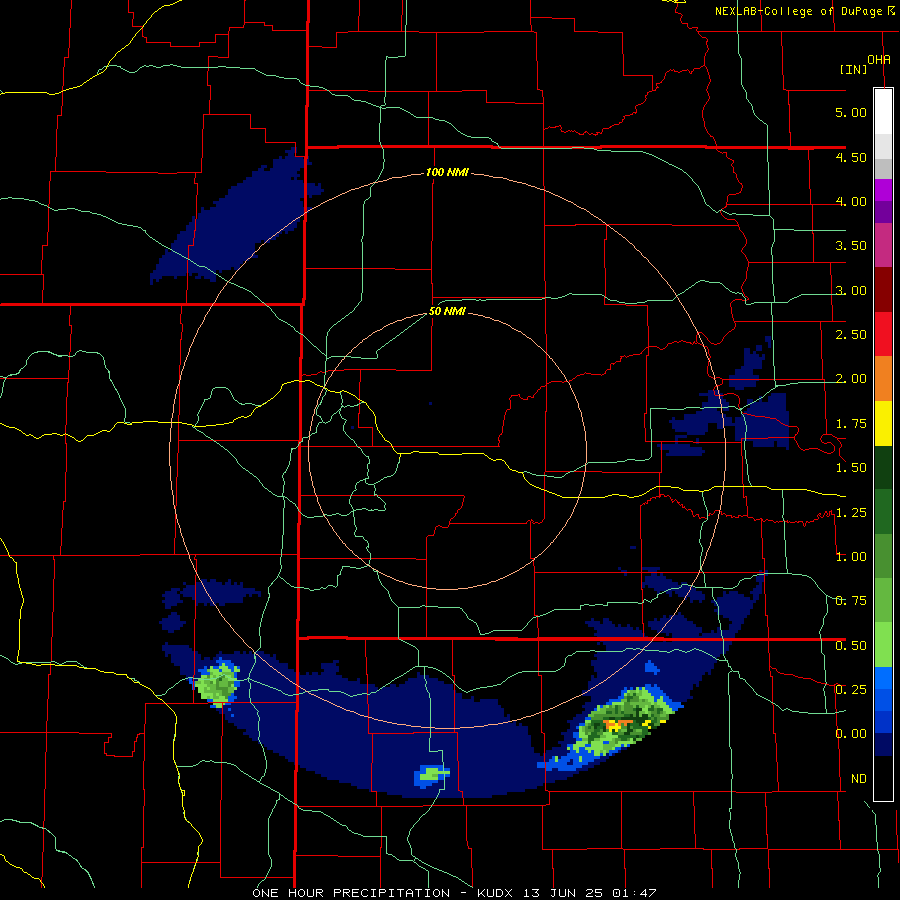Image resolution: width=900 pixels, height=900 pixels.
Task: Click the 5.00 legend value
Action: [851, 112]
